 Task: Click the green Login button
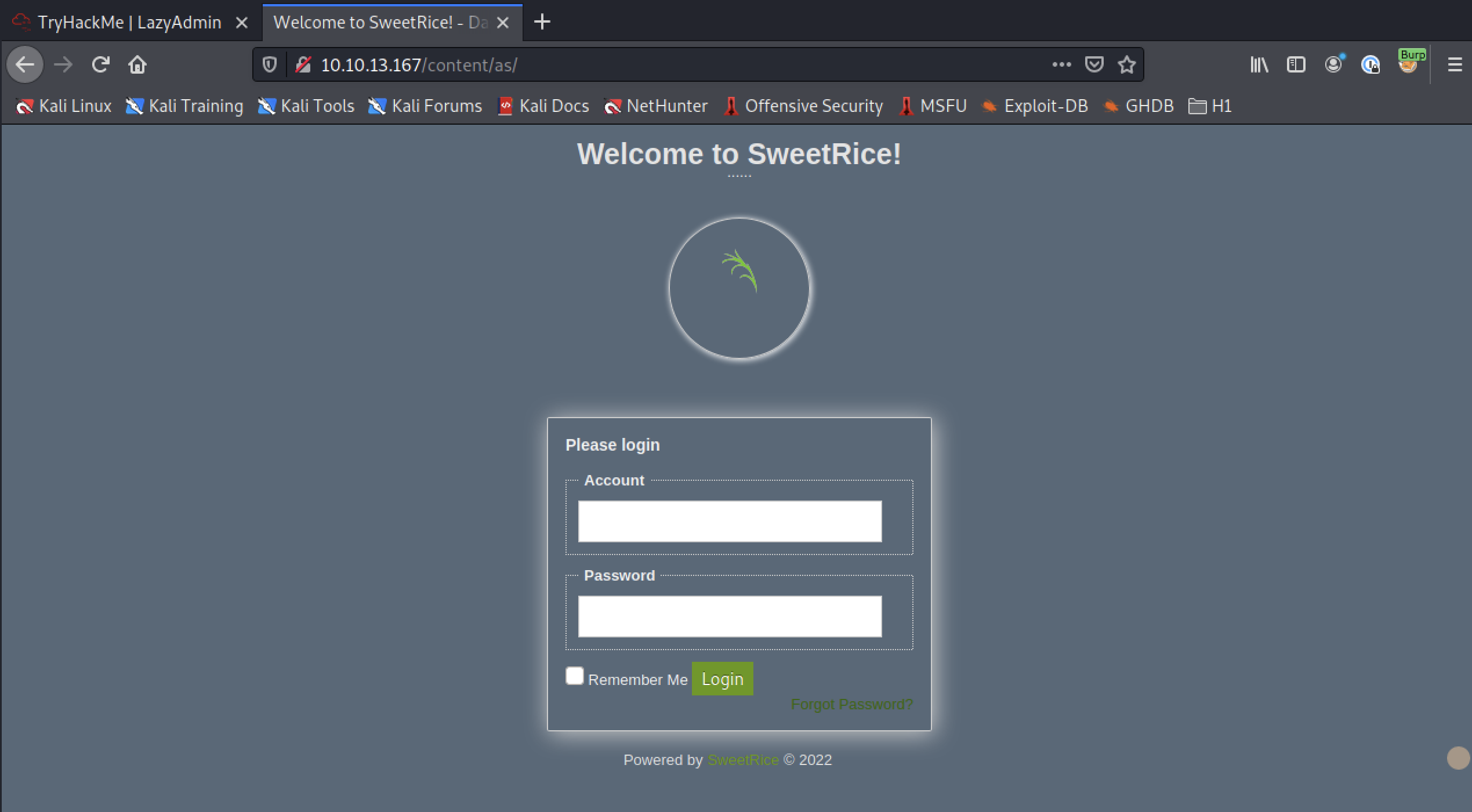722,679
